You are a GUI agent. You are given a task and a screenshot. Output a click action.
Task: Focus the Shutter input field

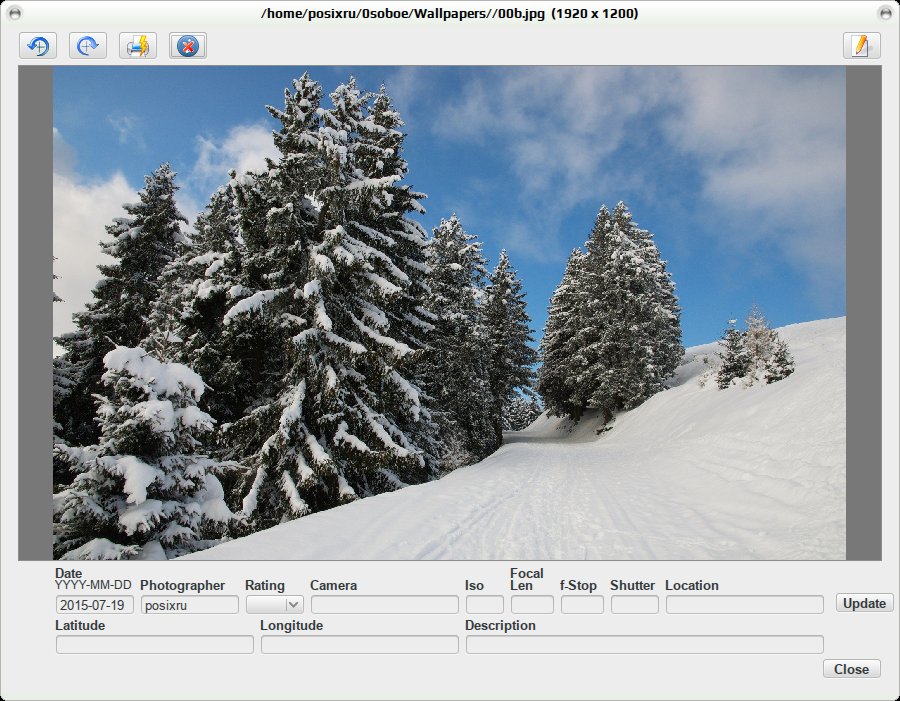tap(635, 605)
